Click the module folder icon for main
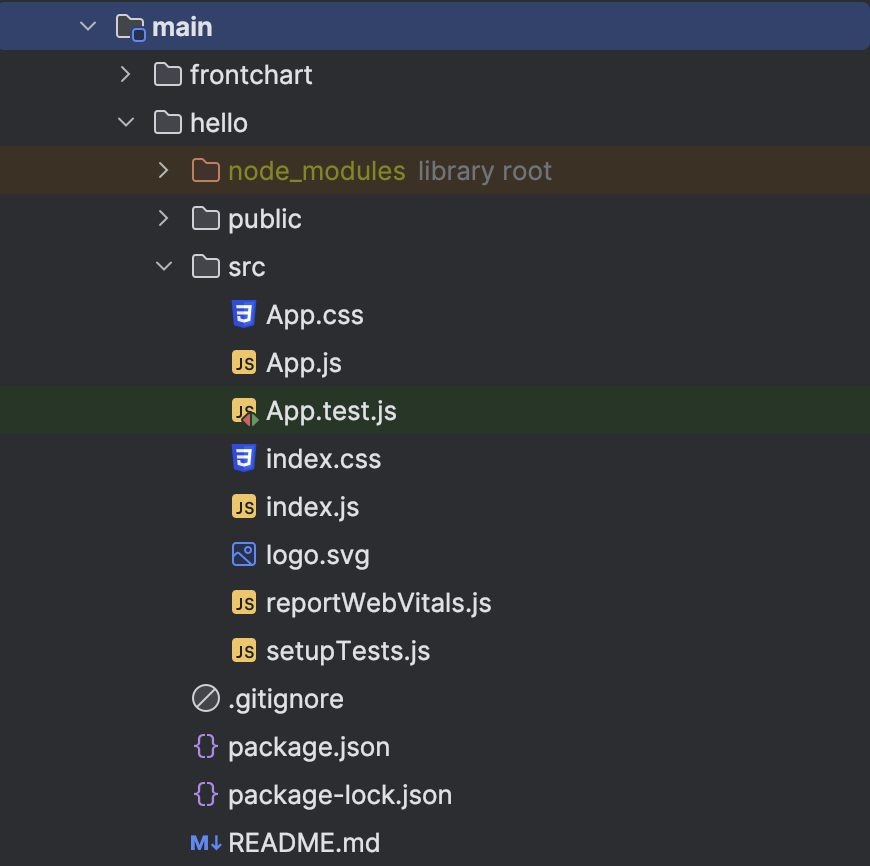Image resolution: width=870 pixels, height=866 pixels. pyautogui.click(x=131, y=27)
